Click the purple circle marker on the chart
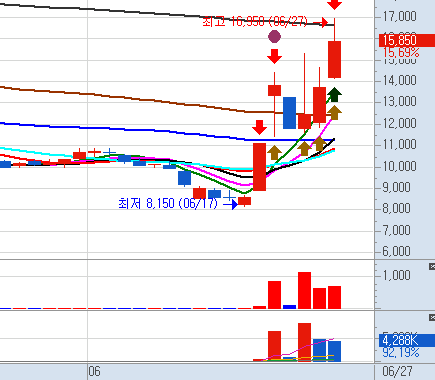The image size is (435, 380). pyautogui.click(x=274, y=37)
